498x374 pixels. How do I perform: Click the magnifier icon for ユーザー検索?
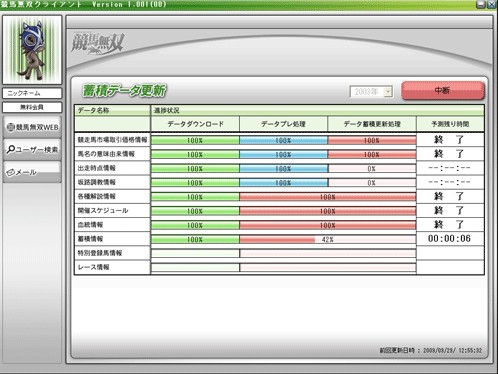click(11, 149)
